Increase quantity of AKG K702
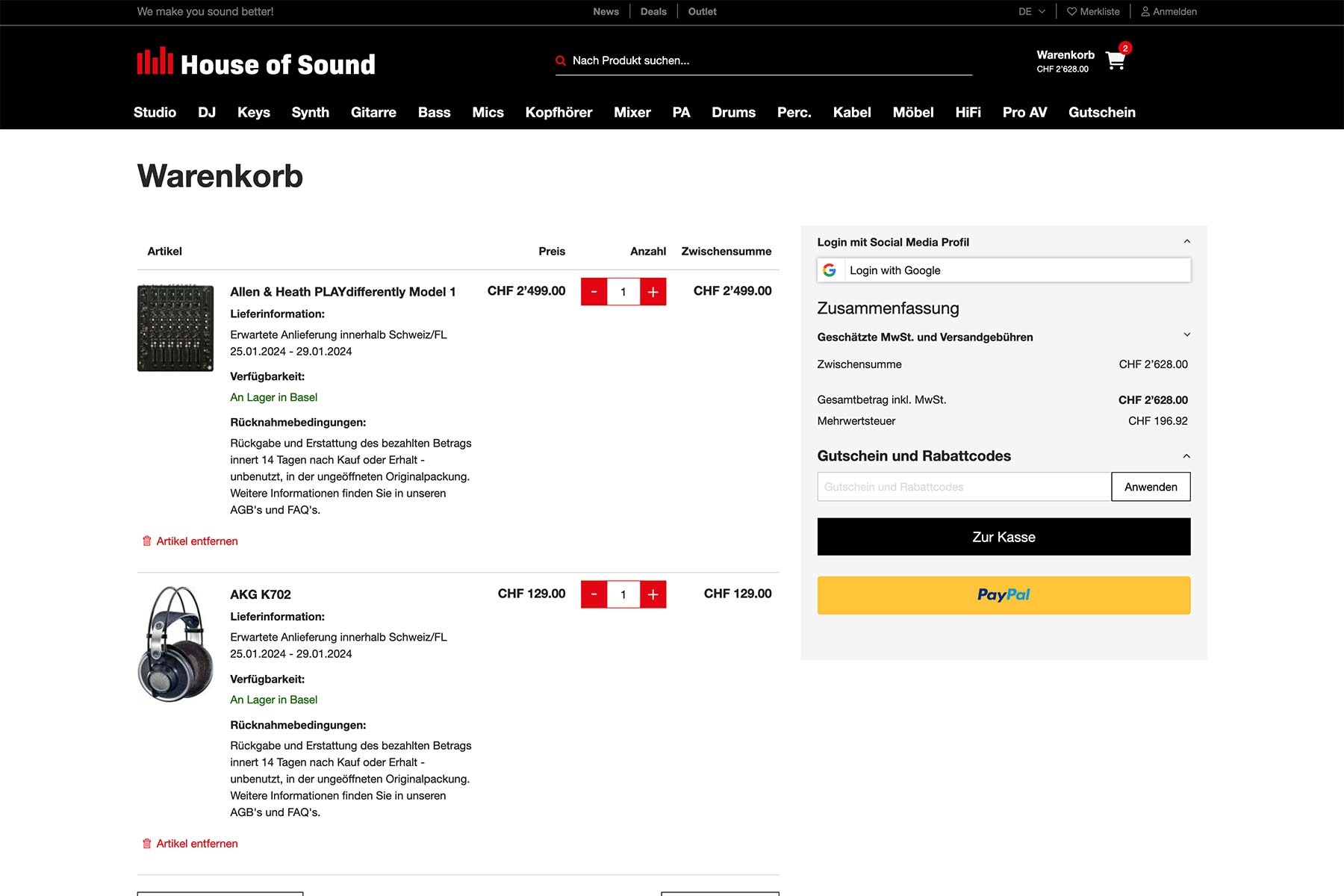This screenshot has height=896, width=1344. tap(653, 594)
